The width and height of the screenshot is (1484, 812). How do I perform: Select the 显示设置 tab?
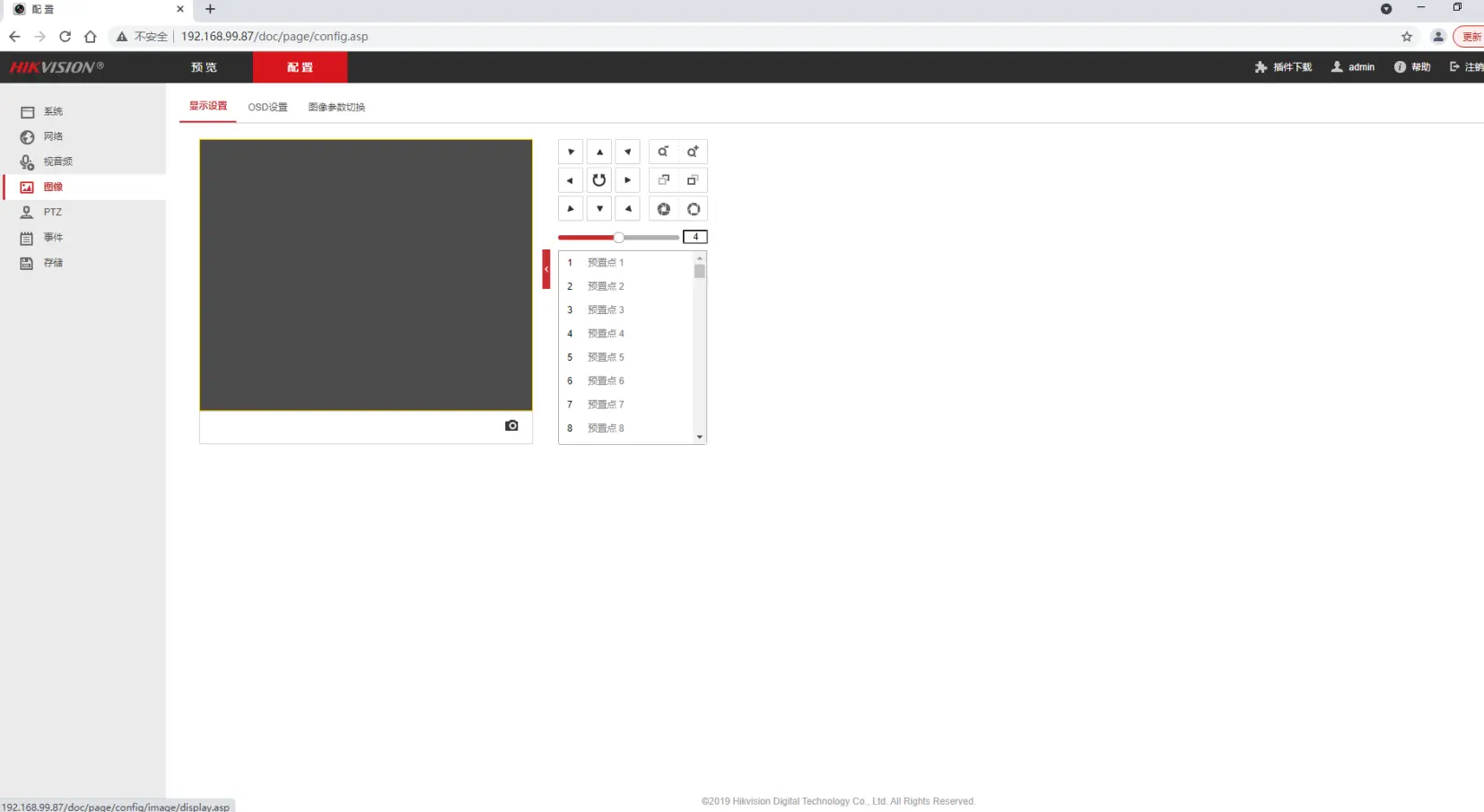[208, 106]
